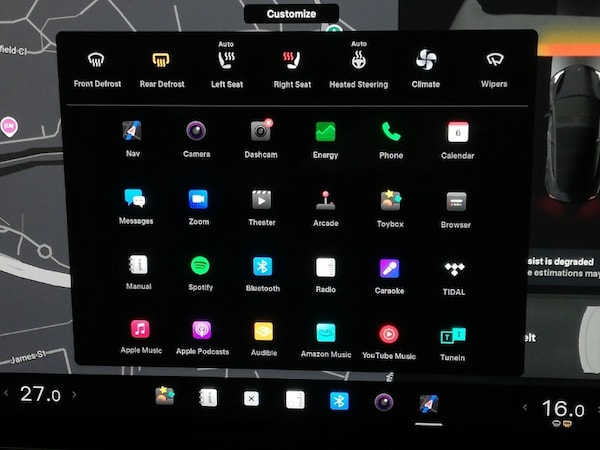The image size is (600, 450).
Task: Open Camera from the bottom dock
Action: (383, 400)
